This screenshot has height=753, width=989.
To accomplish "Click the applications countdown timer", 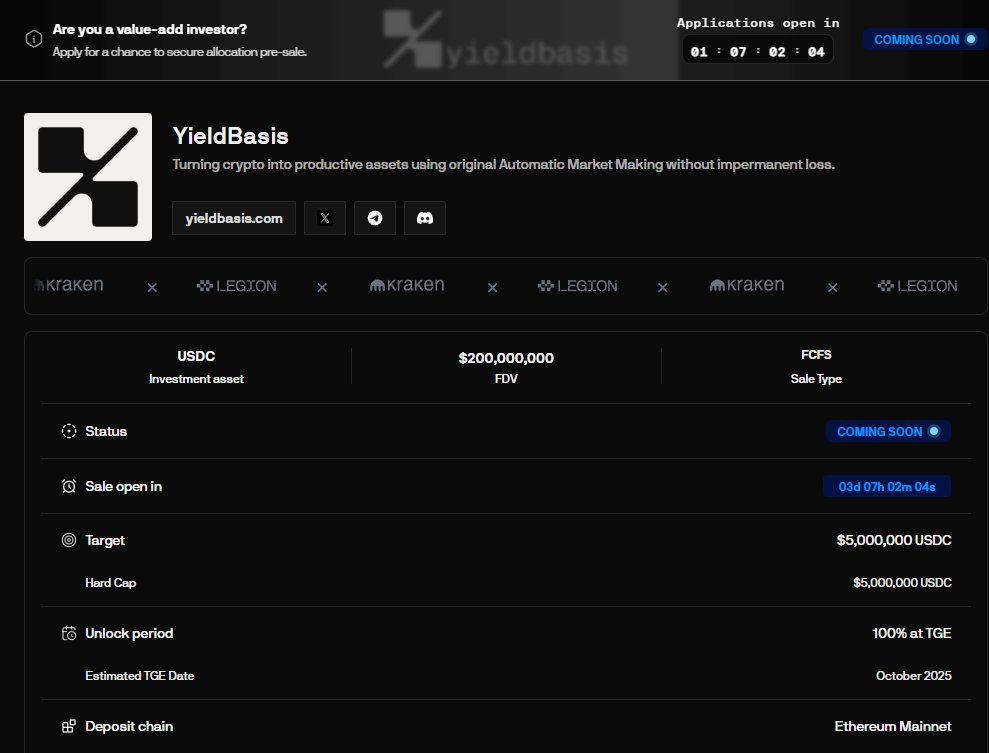I will point(758,51).
